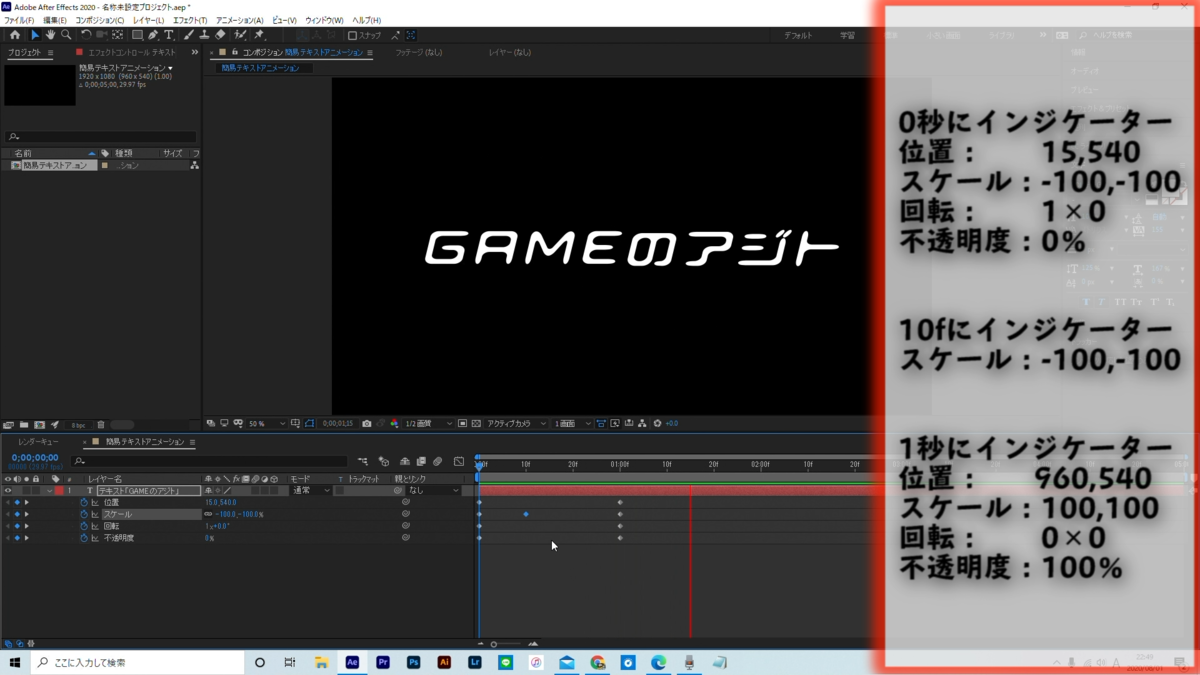
Task: Open the 通常 blend mode dropdown
Action: [x=312, y=491]
